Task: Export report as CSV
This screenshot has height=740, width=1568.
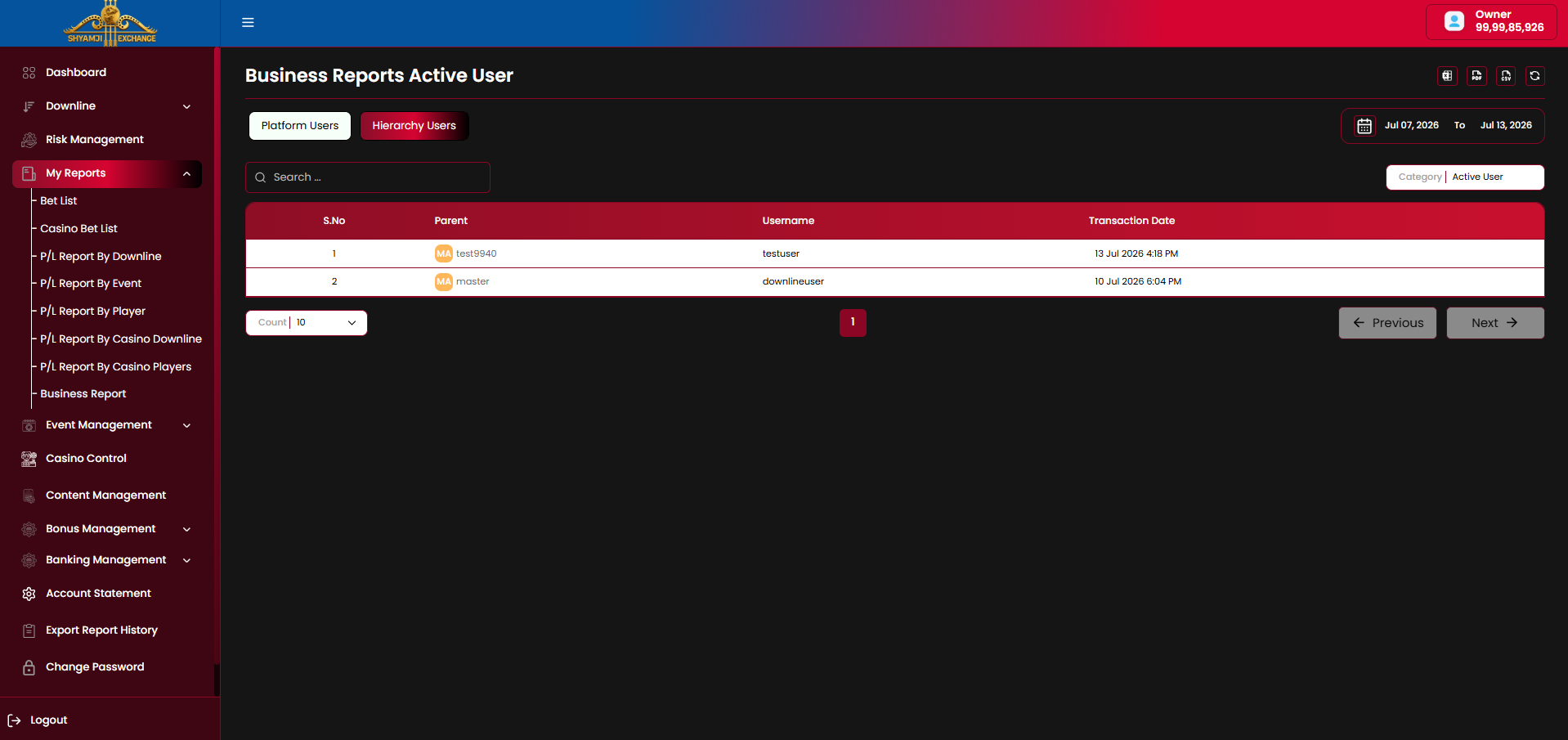Action: click(x=1506, y=76)
